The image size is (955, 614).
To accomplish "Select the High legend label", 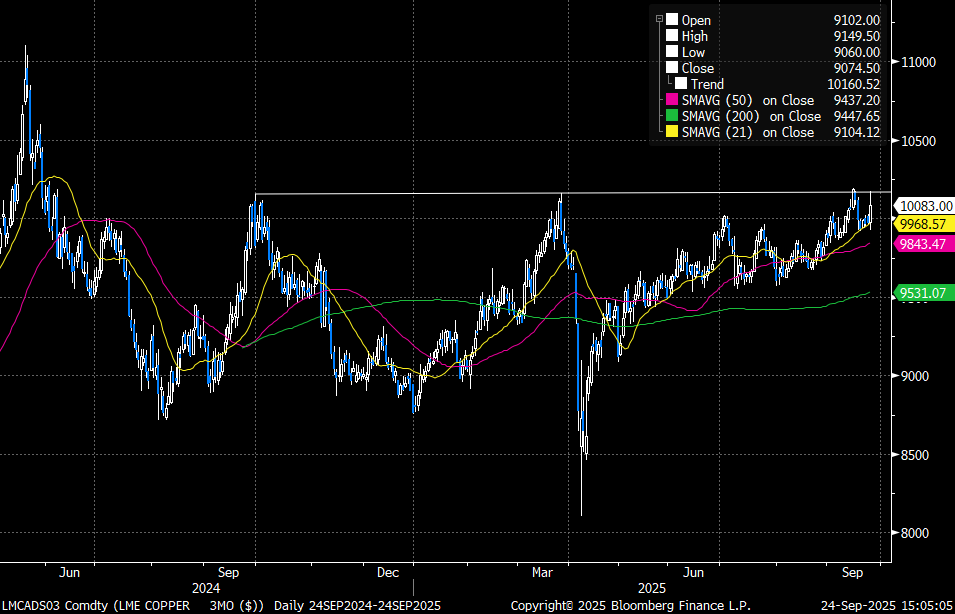I will 695,37.
